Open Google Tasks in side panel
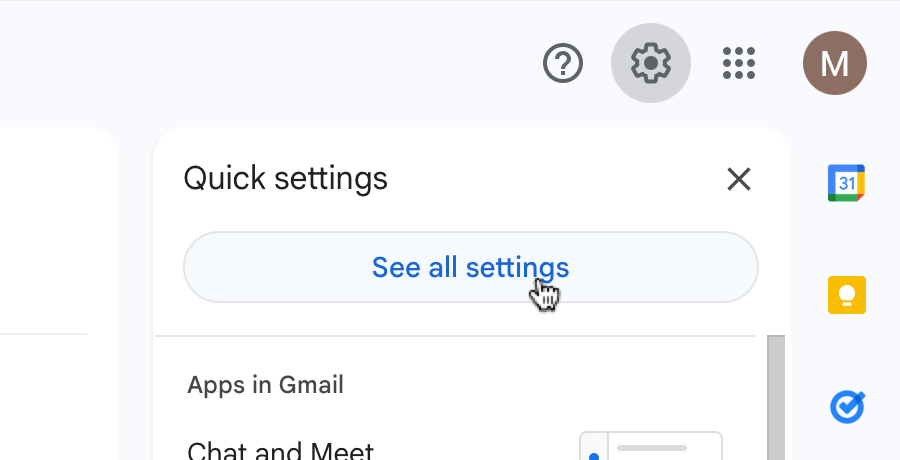Screen dimensions: 900x460 (846, 406)
